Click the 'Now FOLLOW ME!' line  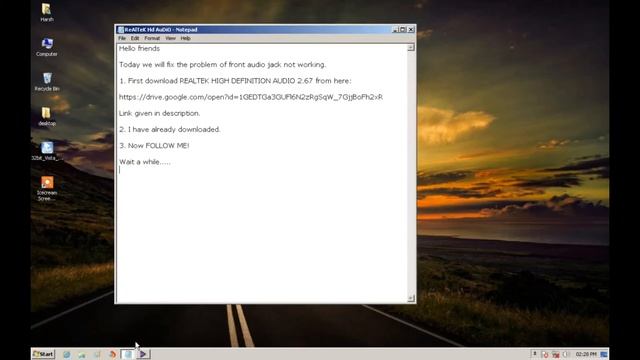tap(154, 146)
